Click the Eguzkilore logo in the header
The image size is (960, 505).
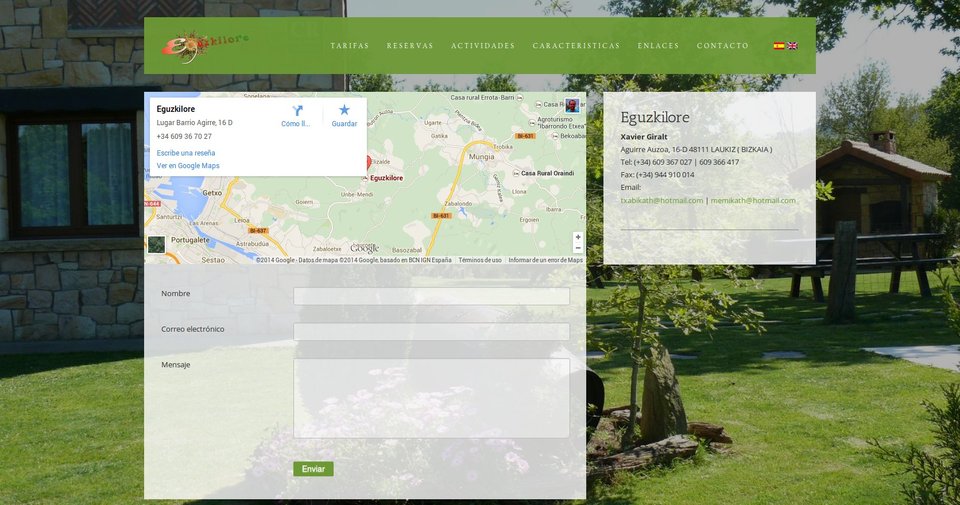click(x=204, y=45)
